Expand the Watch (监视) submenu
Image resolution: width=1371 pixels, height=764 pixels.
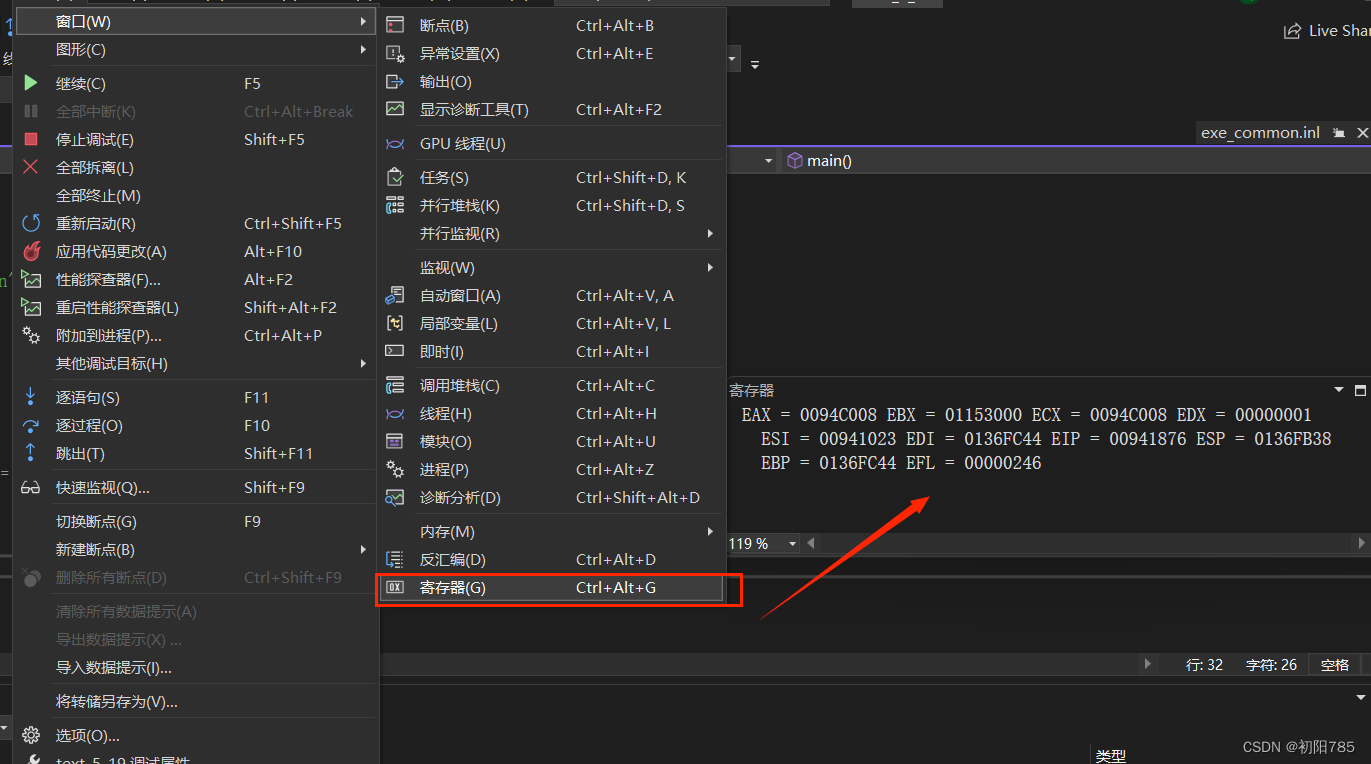point(550,267)
